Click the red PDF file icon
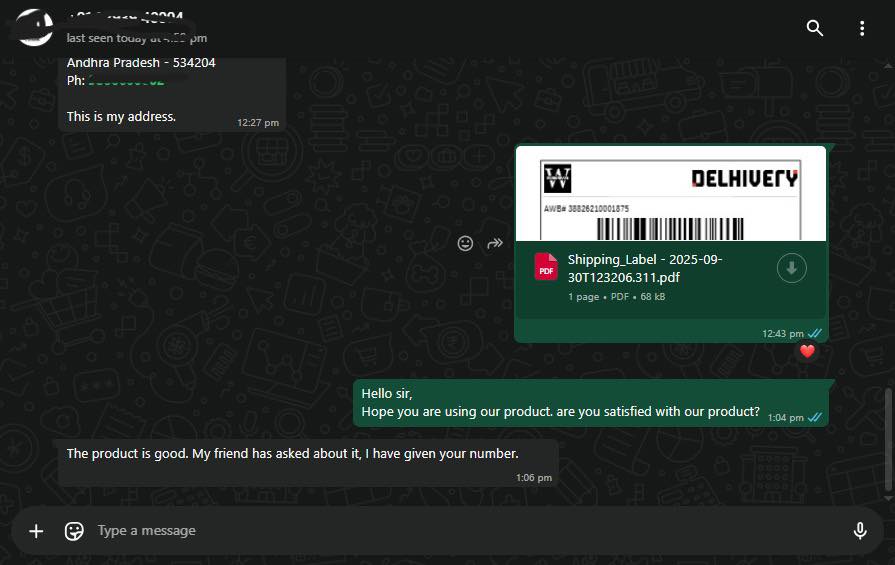The width and height of the screenshot is (895, 565). coord(546,268)
